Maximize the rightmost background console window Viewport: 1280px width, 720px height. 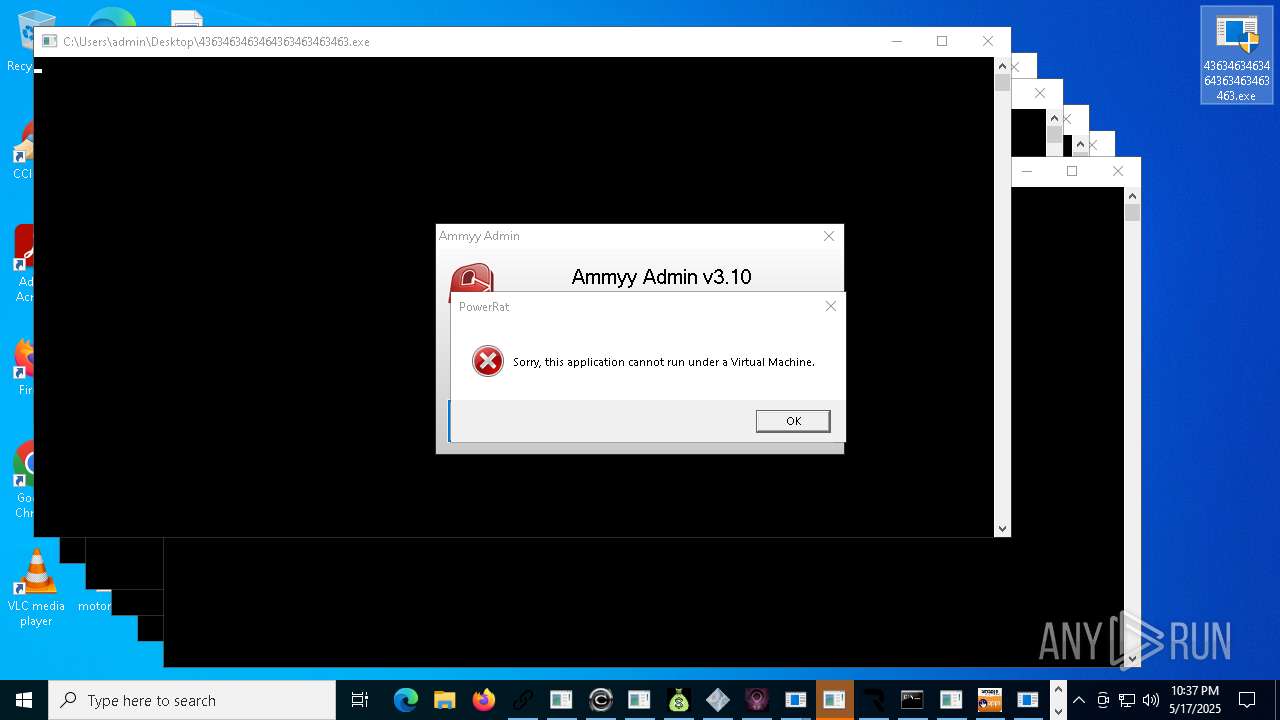coord(1072,171)
